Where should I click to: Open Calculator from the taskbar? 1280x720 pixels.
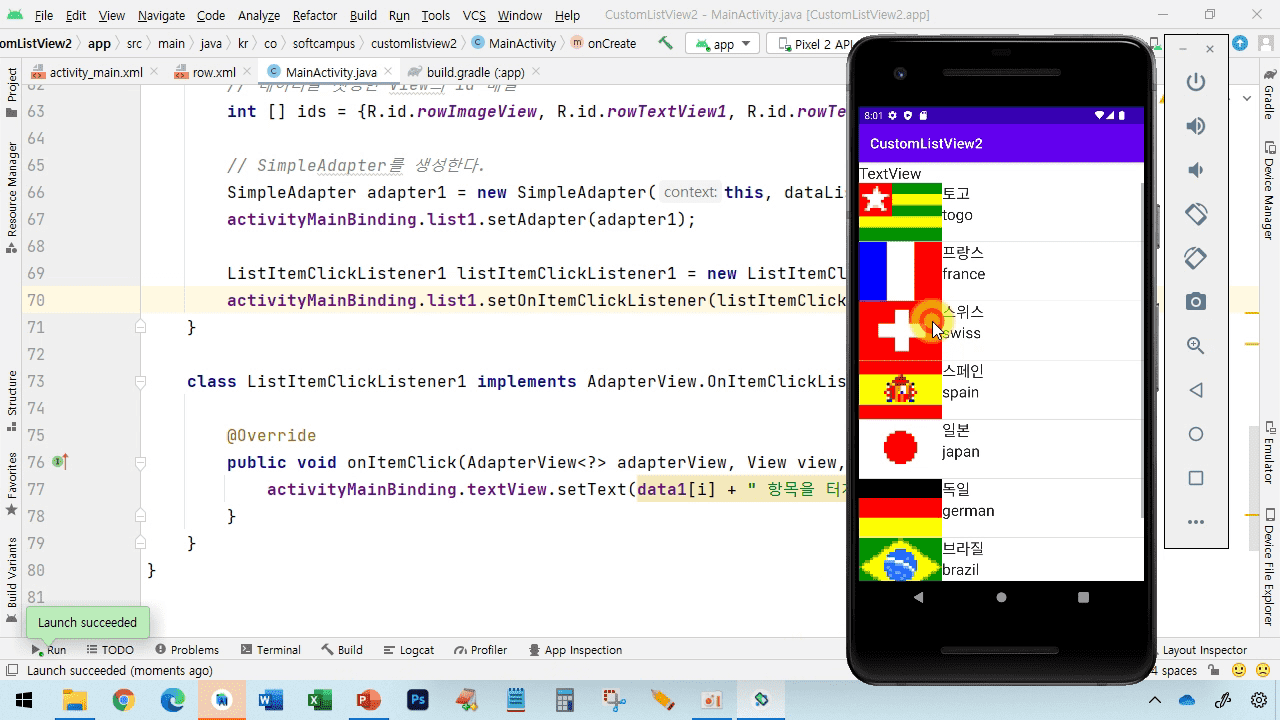[x=565, y=700]
